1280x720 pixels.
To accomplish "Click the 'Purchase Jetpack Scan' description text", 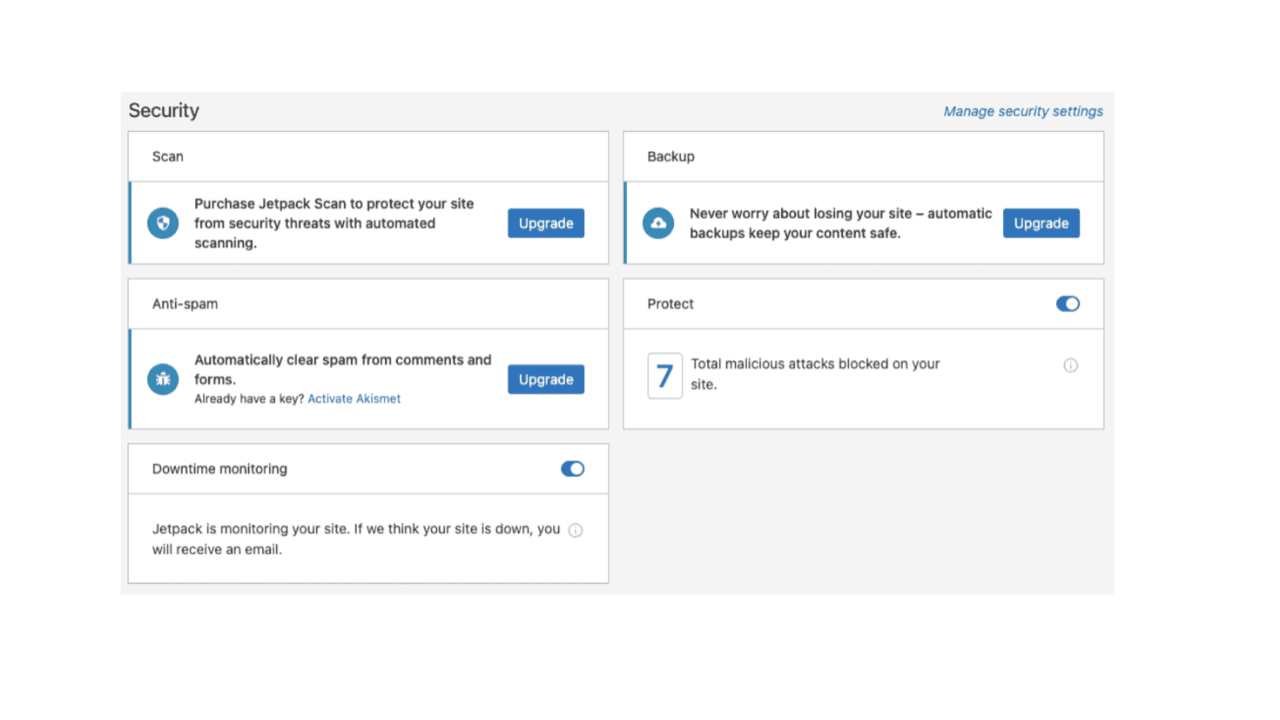I will 334,223.
